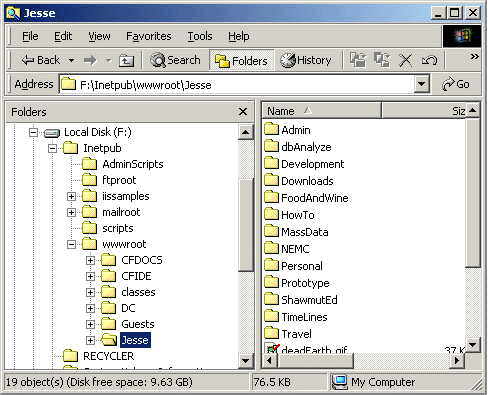Go up one folder level
Viewport: 488px width, 395px height.
point(126,61)
